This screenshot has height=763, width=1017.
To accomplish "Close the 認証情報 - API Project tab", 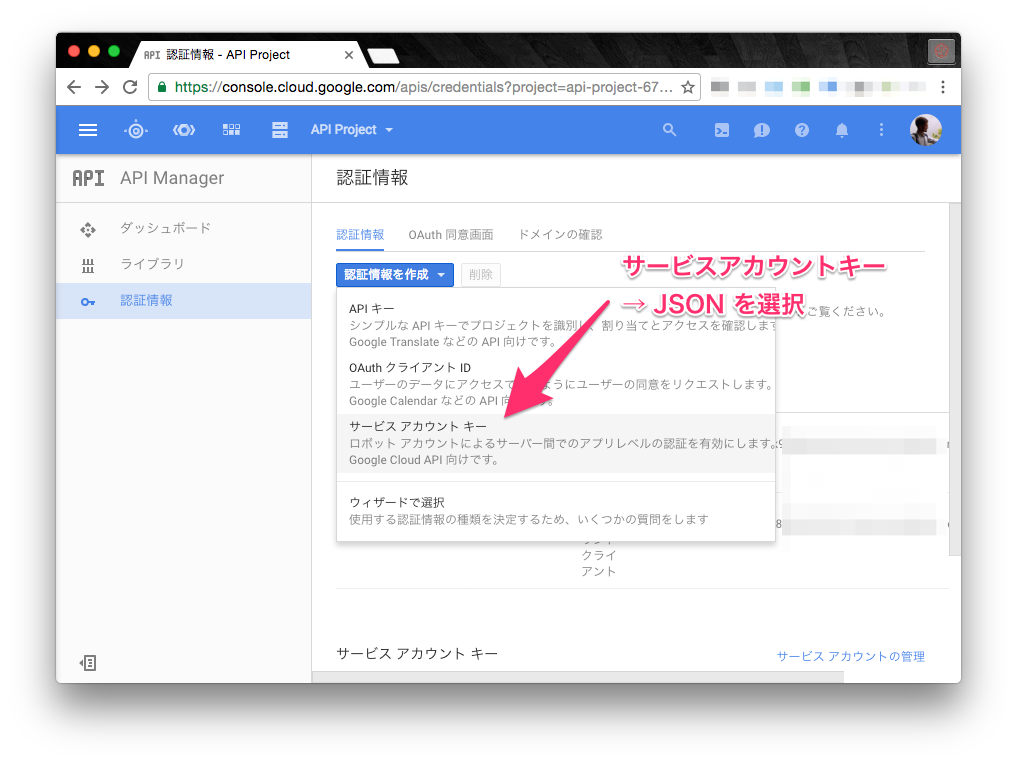I will click(x=348, y=55).
